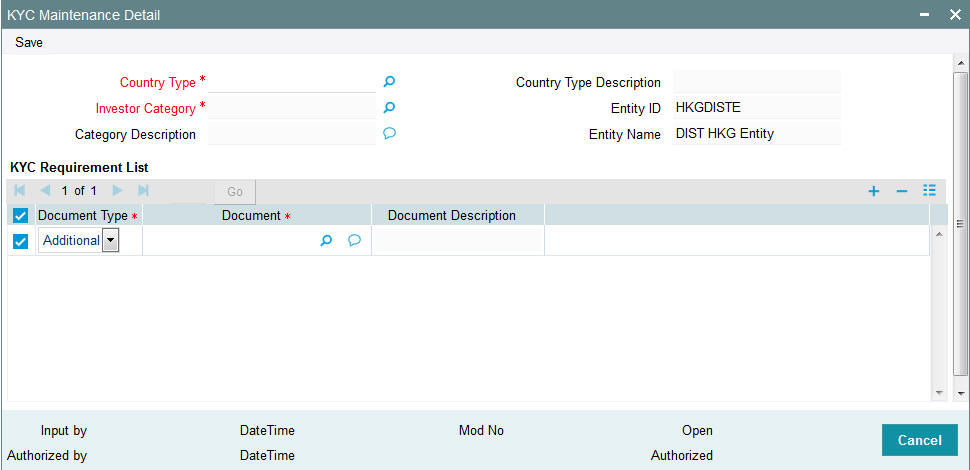Expand the Document Type dropdown showing Additional

[x=110, y=241]
